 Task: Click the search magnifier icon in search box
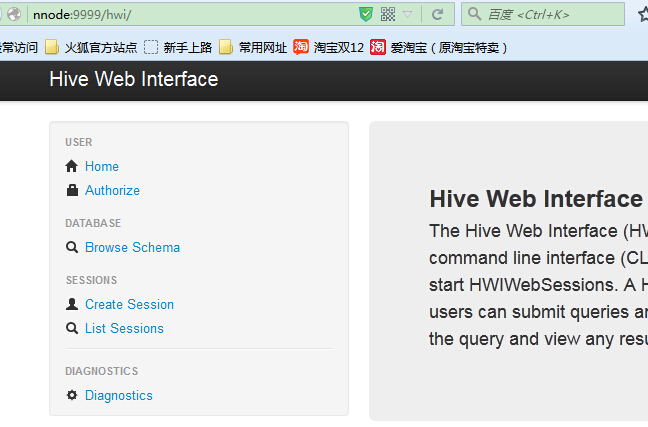tap(474, 14)
